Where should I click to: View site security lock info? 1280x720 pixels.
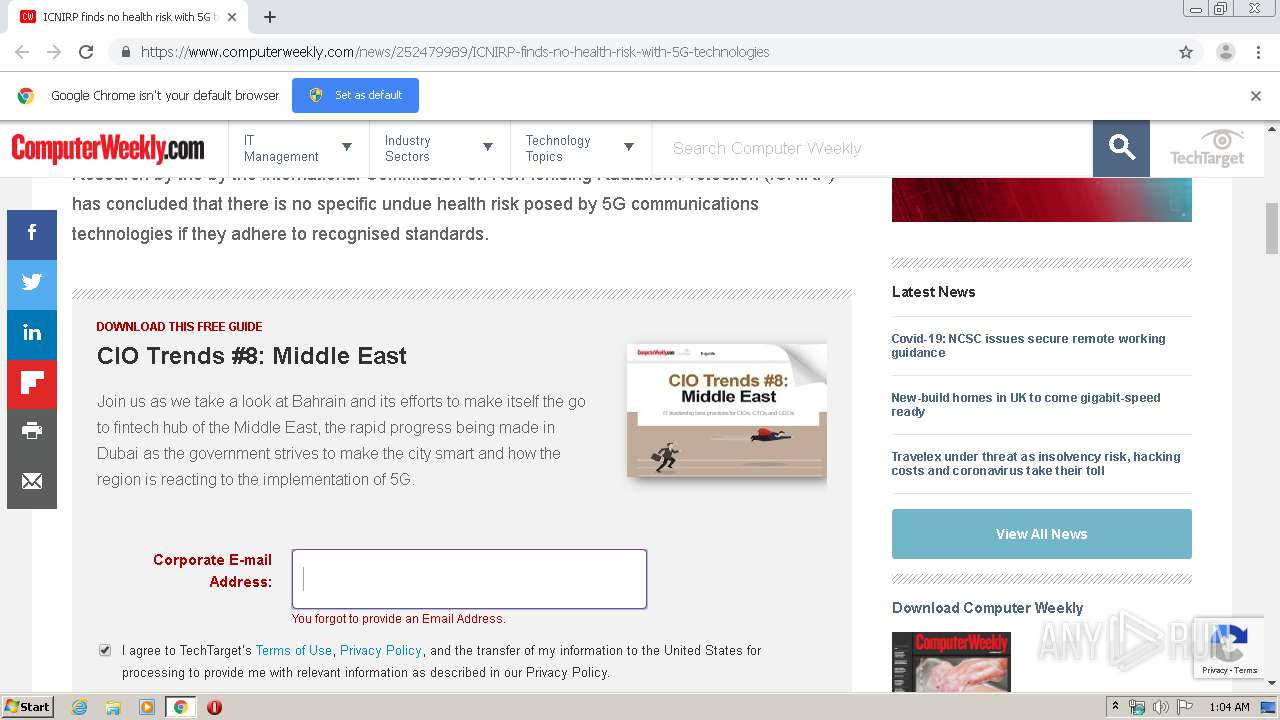coord(125,52)
